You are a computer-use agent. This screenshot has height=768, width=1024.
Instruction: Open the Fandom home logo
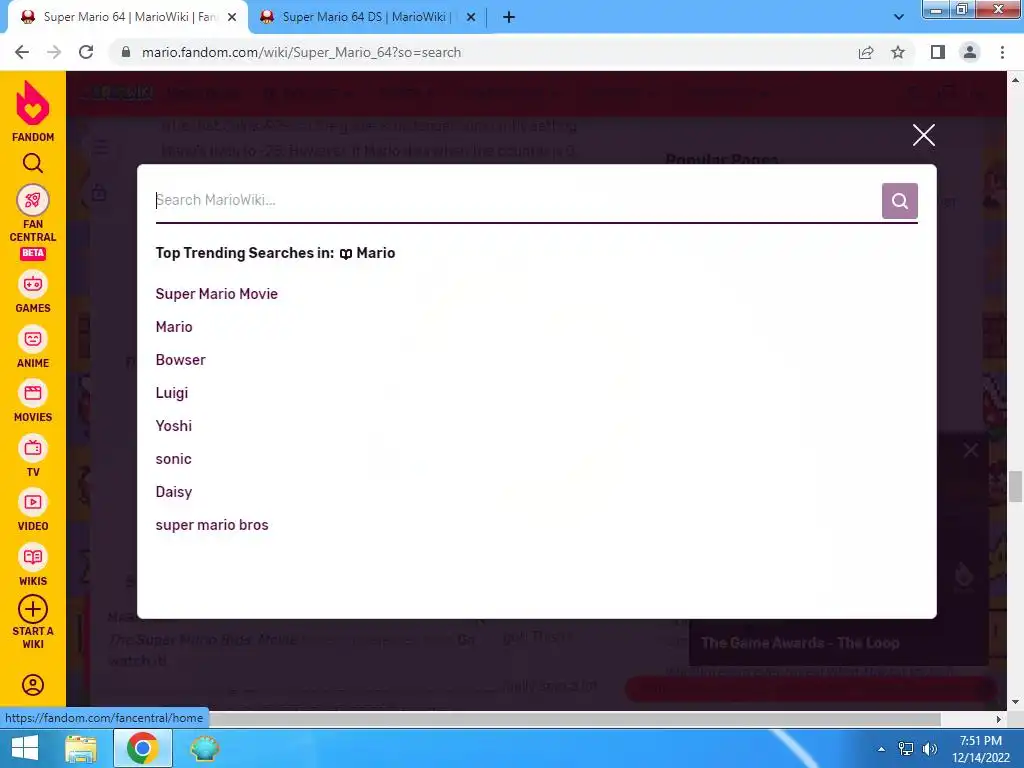tap(33, 111)
